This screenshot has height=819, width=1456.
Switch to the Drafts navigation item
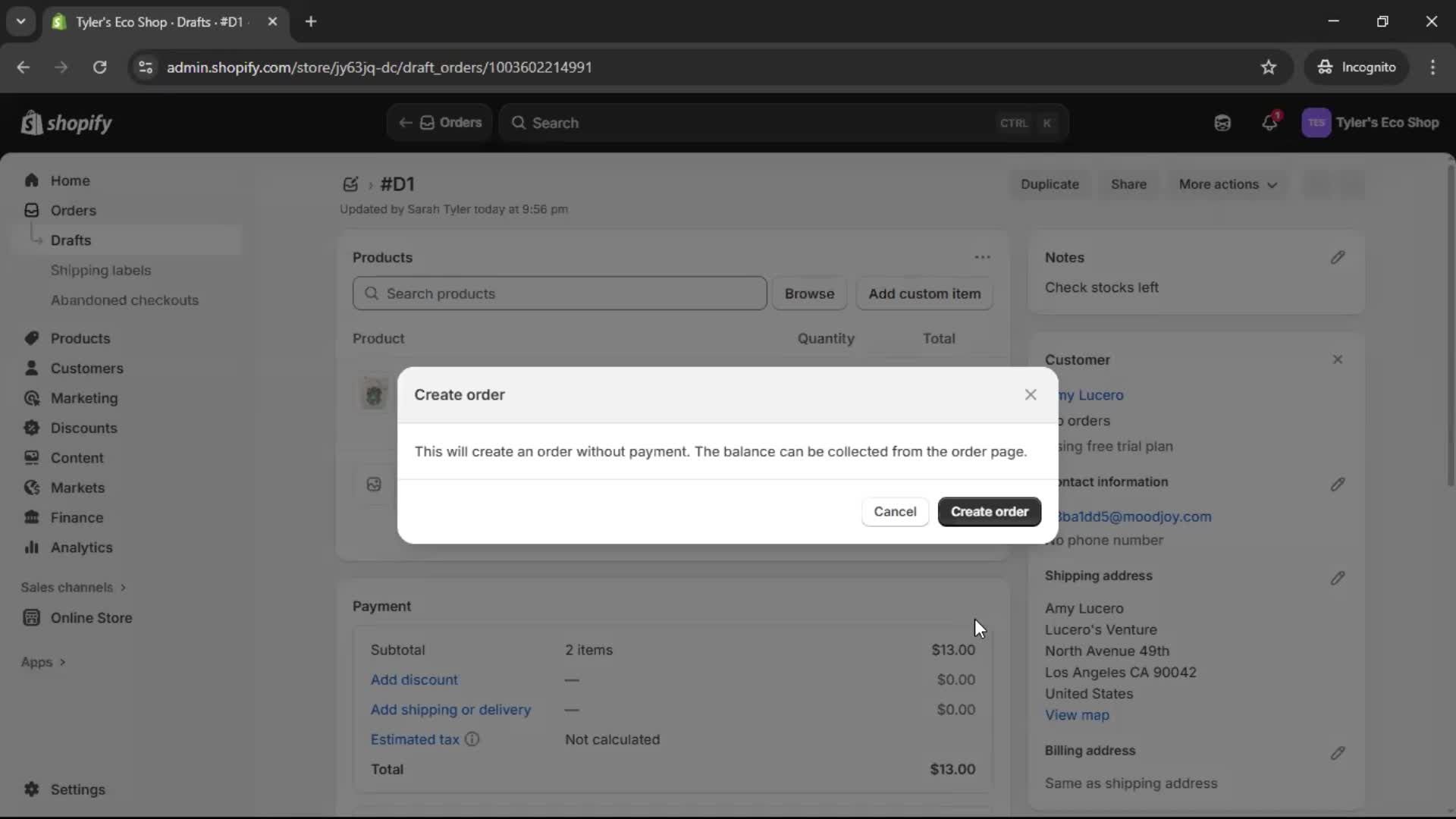71,240
